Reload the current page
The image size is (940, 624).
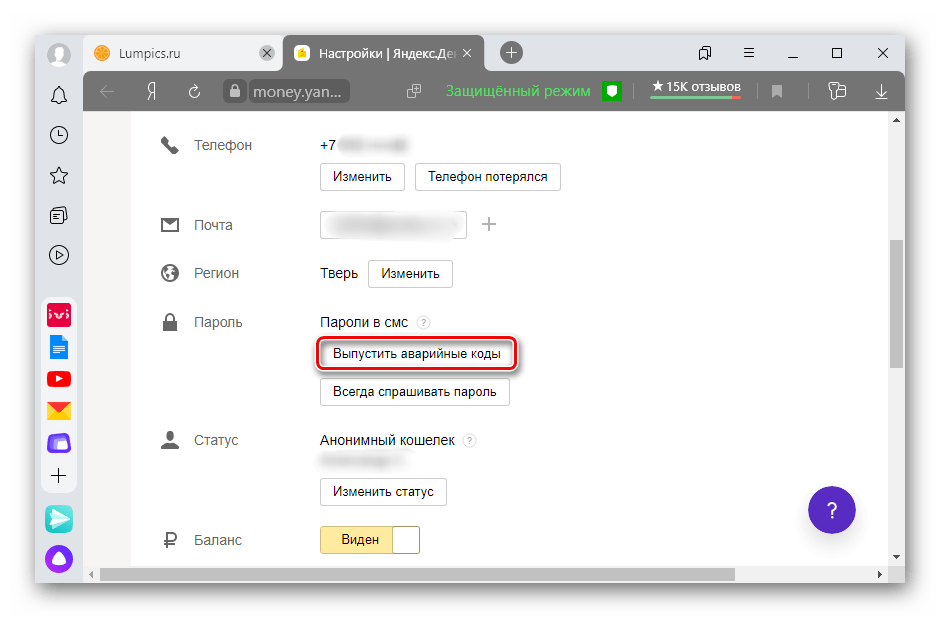pos(195,91)
